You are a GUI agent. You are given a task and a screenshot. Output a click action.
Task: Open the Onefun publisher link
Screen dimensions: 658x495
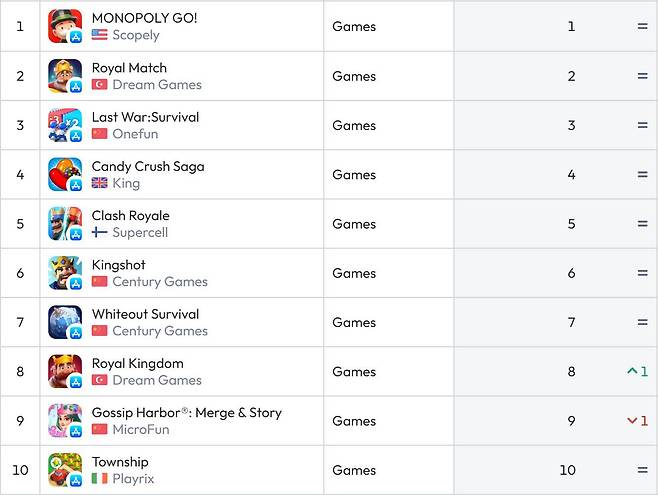coord(135,134)
